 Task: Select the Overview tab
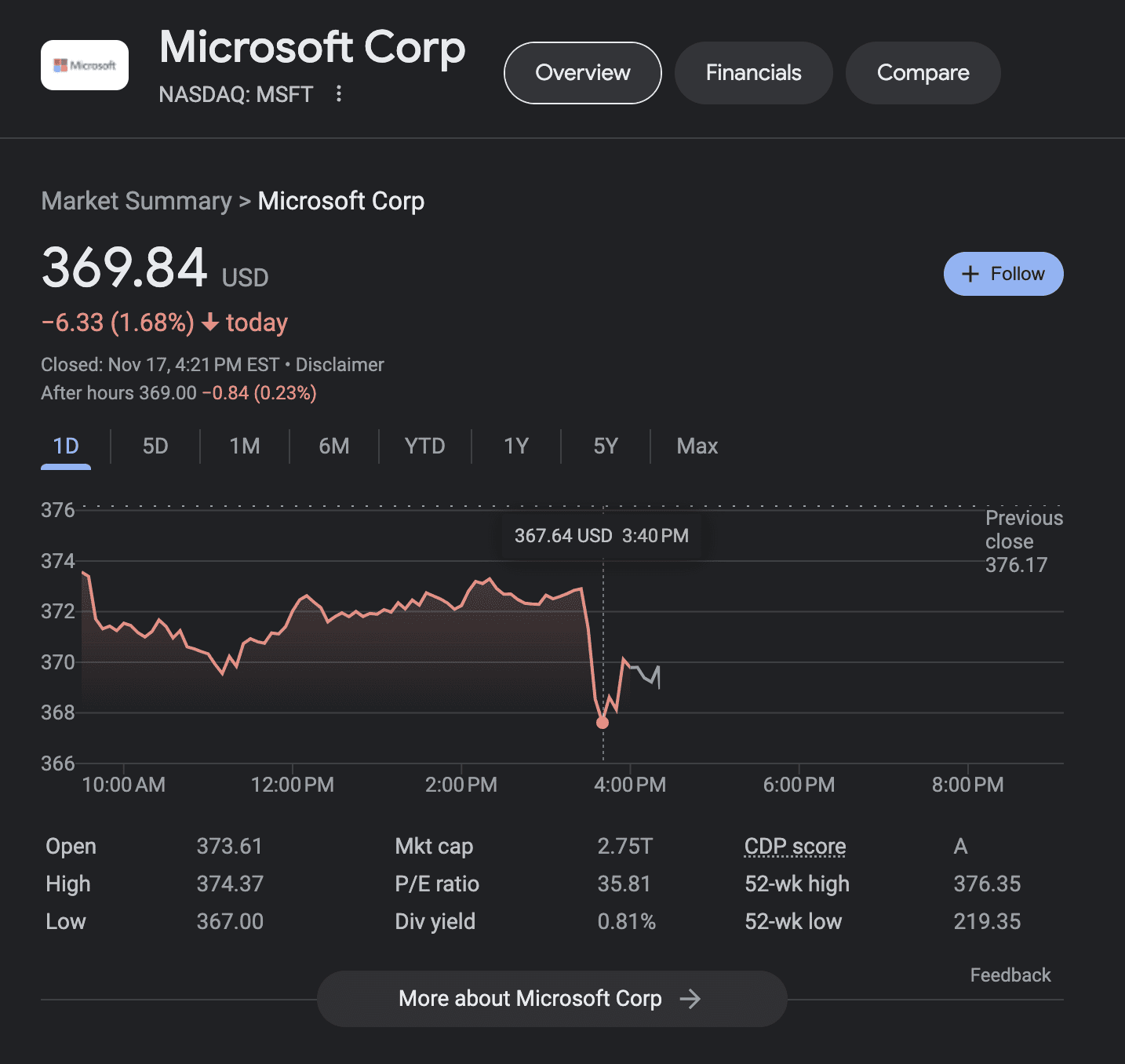click(x=582, y=72)
